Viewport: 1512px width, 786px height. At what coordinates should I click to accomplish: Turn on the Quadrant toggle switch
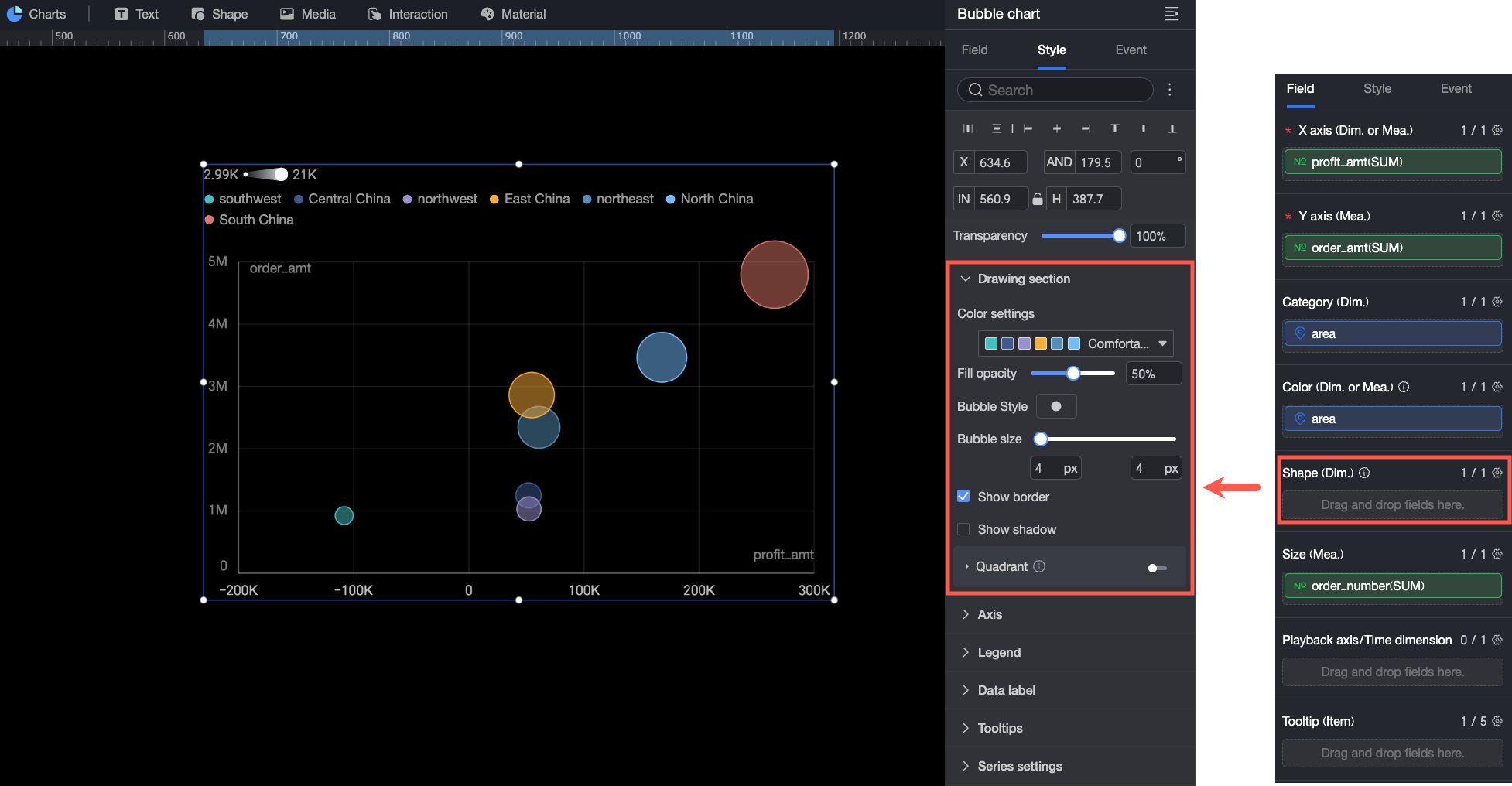coord(1157,568)
